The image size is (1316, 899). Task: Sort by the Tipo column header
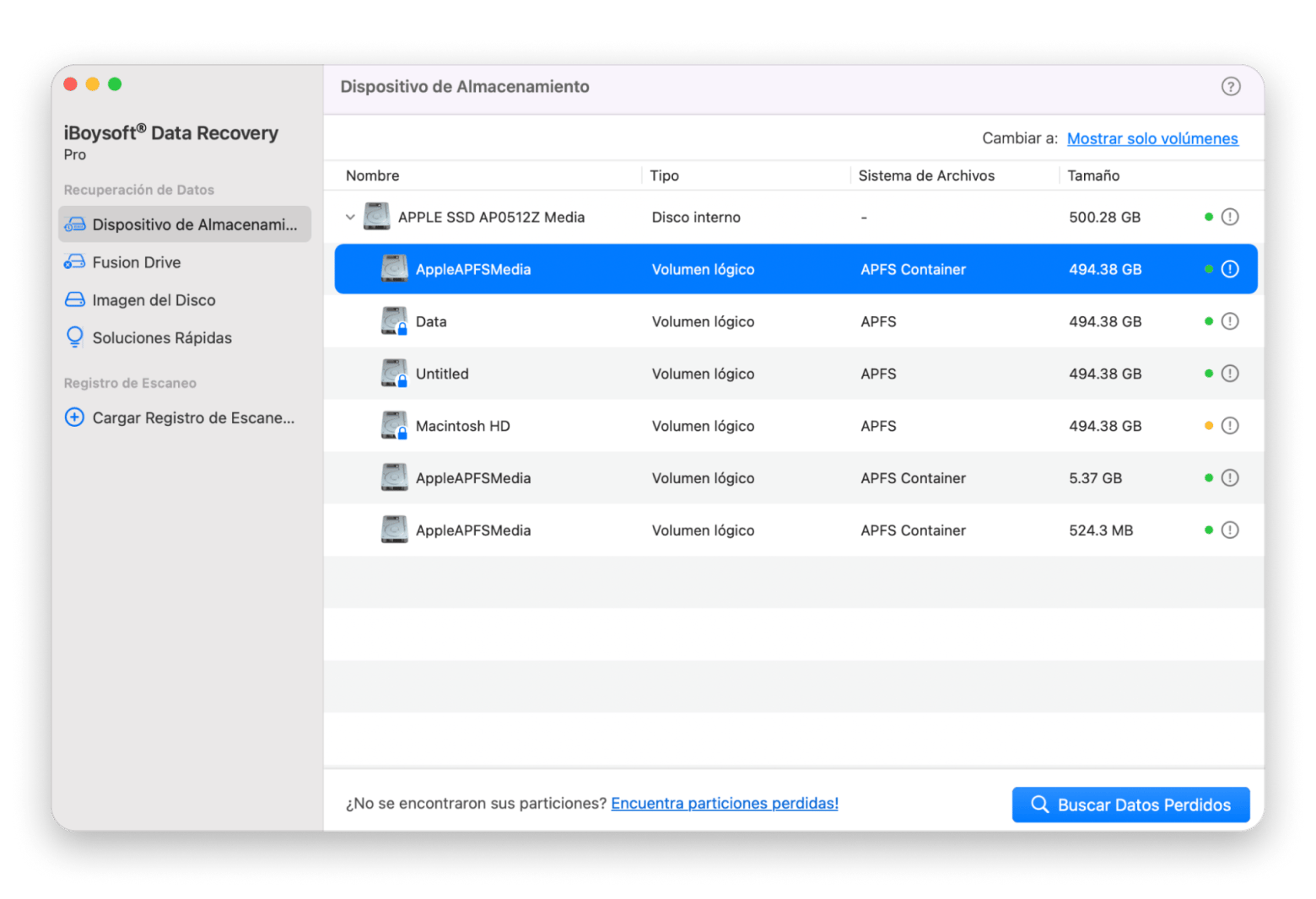664,175
